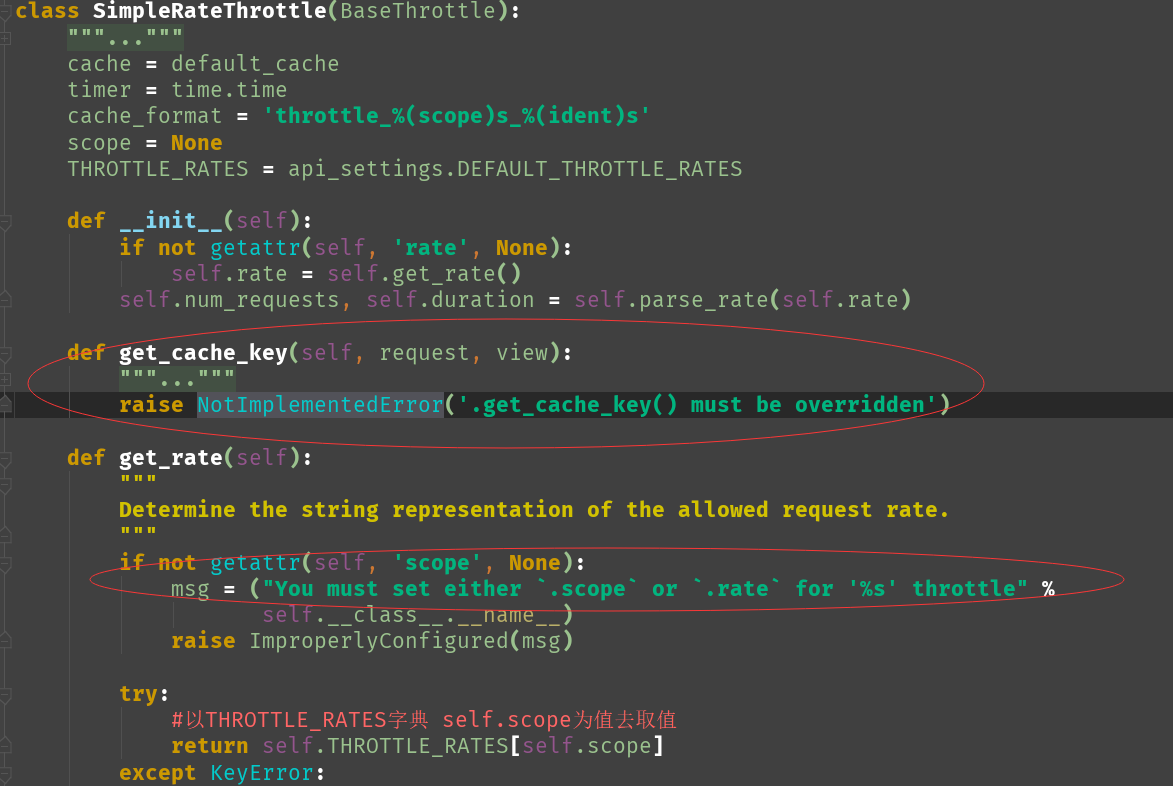The image size is (1173, 786).
Task: Click the get_rate method name
Action: coord(171,458)
